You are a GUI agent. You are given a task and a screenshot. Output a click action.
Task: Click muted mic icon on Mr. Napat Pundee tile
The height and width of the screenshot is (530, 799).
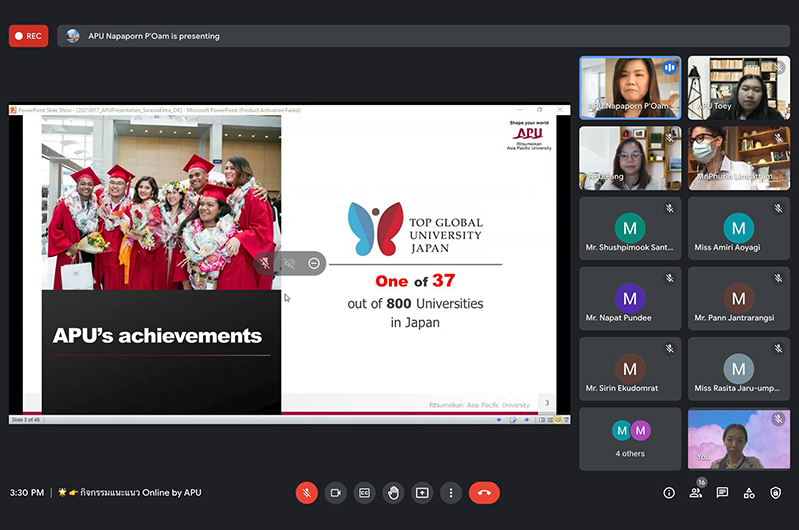click(670, 278)
